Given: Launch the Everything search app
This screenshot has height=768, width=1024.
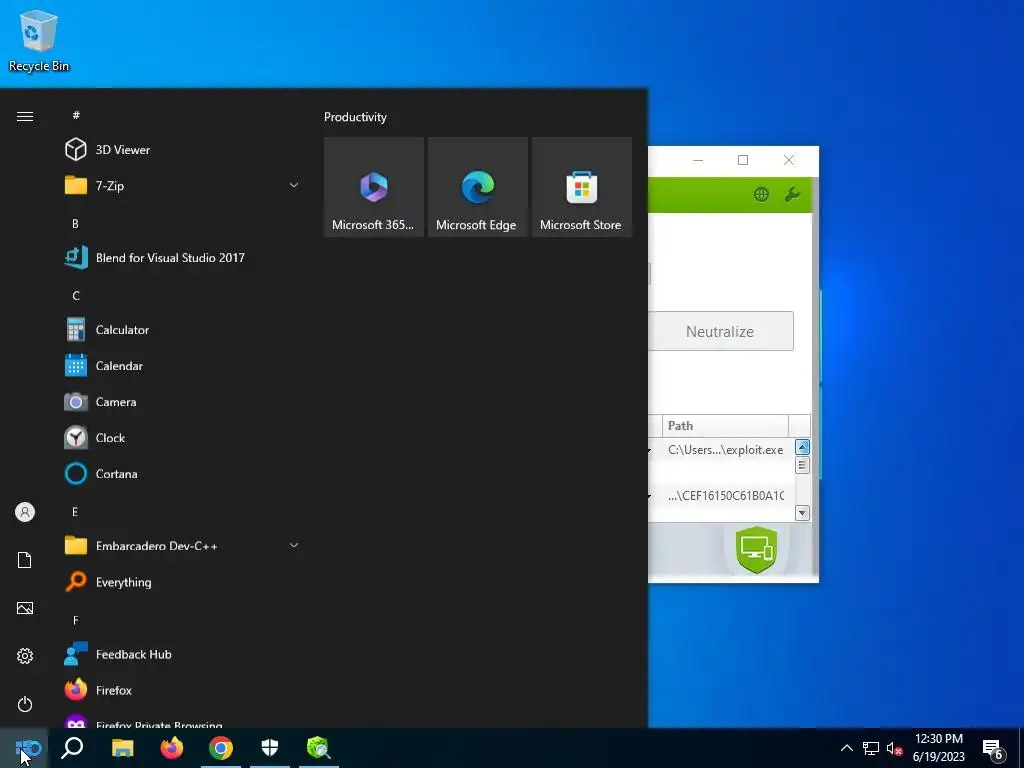Looking at the screenshot, I should tap(183, 581).
